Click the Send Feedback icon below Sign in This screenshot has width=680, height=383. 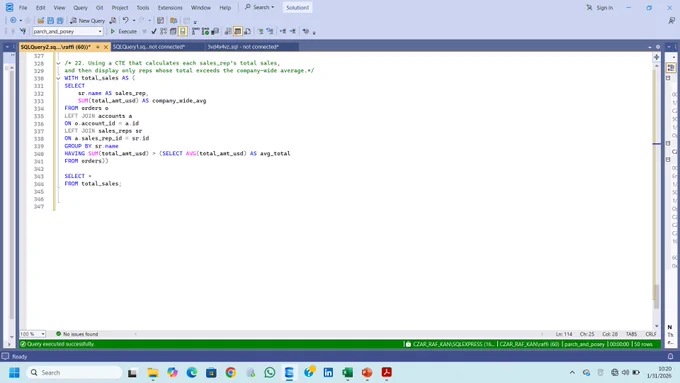(x=671, y=20)
